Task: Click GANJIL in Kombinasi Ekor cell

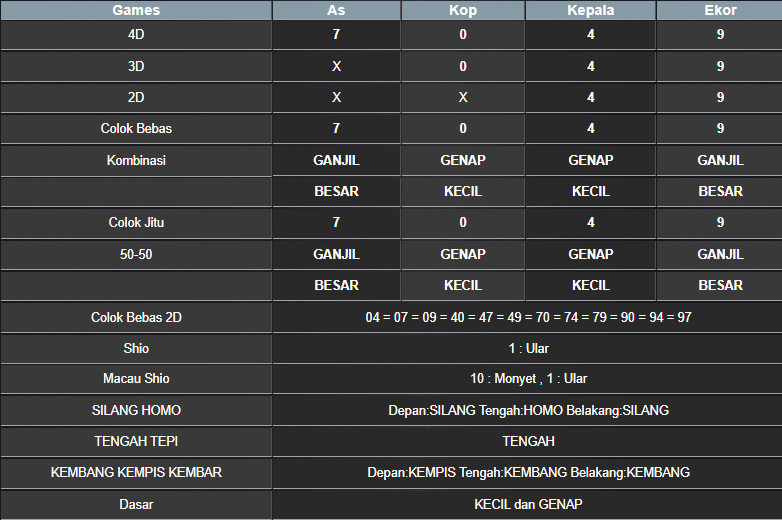Action: (x=720, y=161)
